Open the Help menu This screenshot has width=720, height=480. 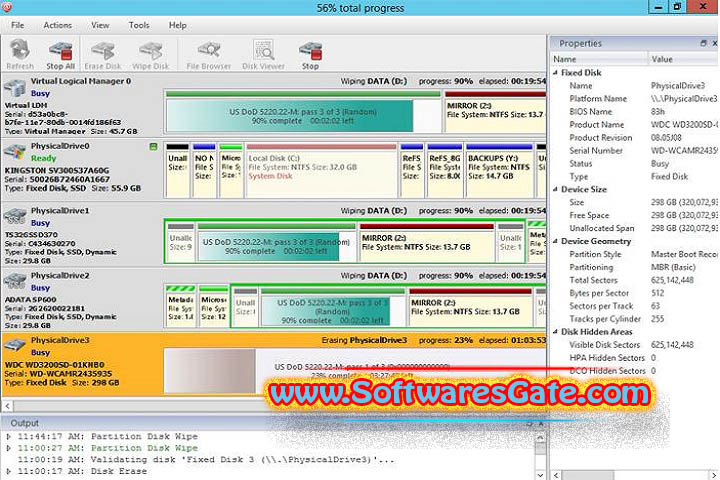point(177,25)
